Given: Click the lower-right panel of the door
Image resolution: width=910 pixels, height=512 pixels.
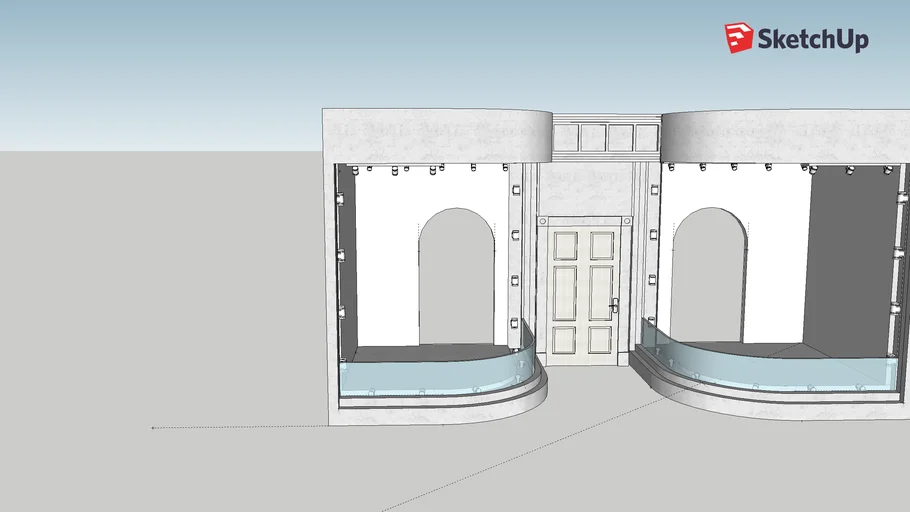Looking at the screenshot, I should pos(600,338).
